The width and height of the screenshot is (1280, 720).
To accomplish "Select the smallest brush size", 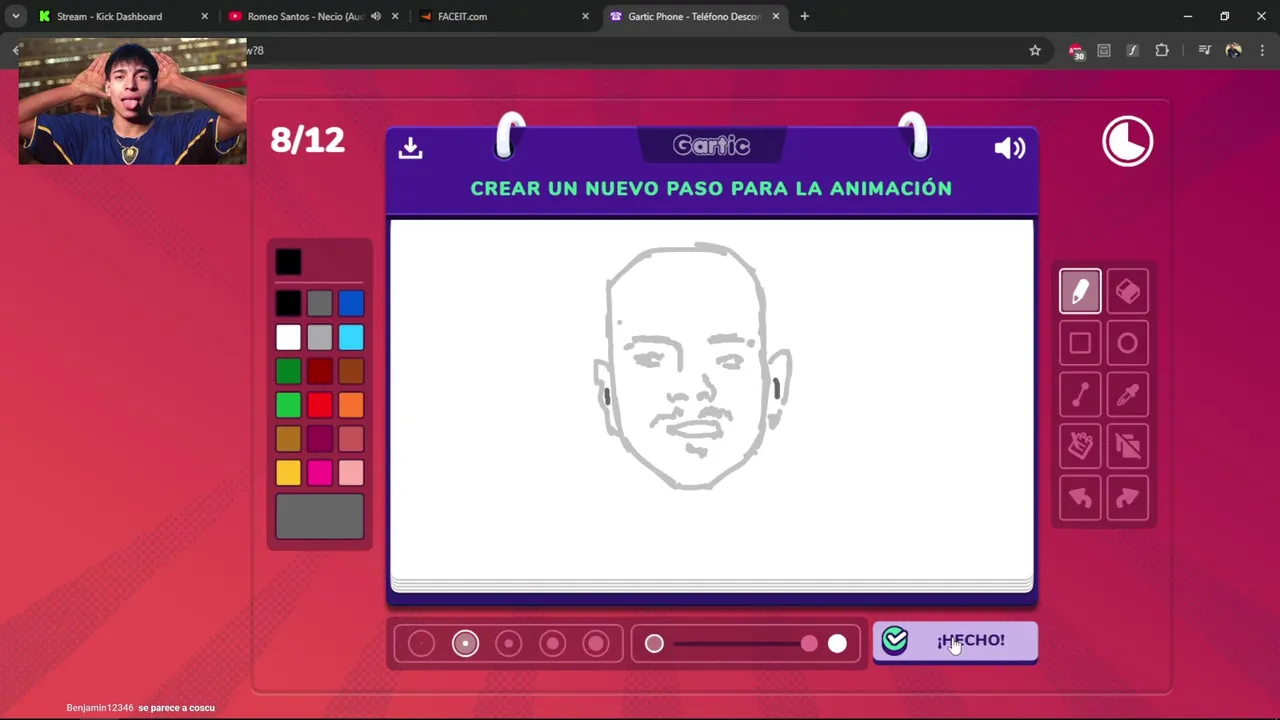I will [421, 643].
